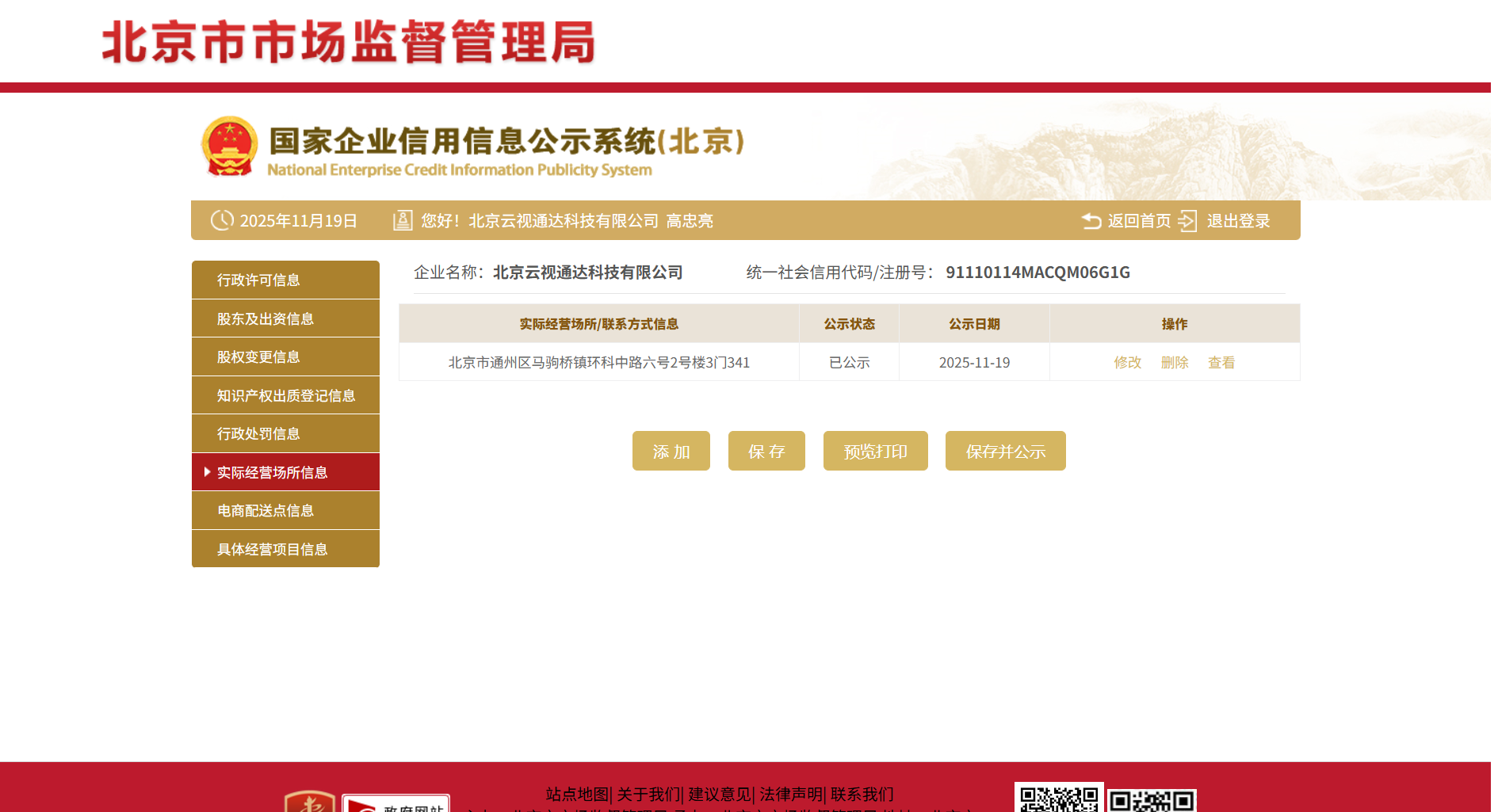Click the 添加 button

click(671, 451)
